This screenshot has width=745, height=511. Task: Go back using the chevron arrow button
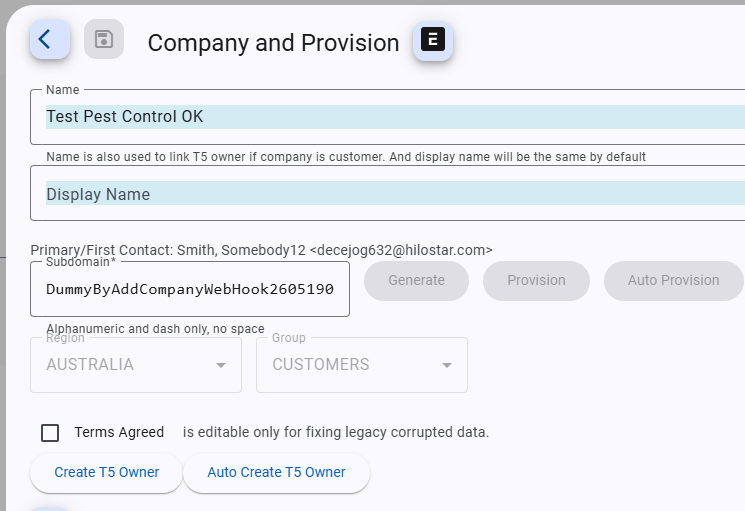50,39
